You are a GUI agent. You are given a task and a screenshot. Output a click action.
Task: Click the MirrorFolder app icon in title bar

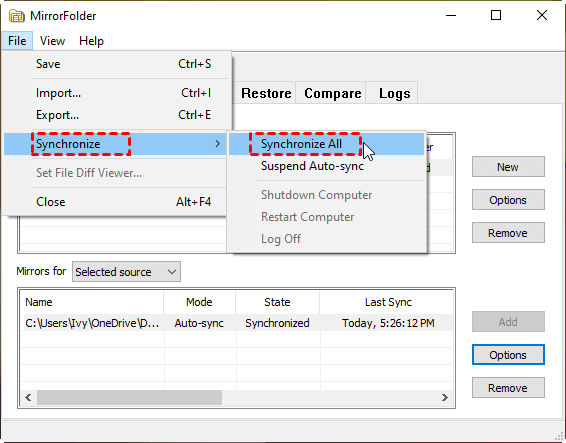click(17, 16)
